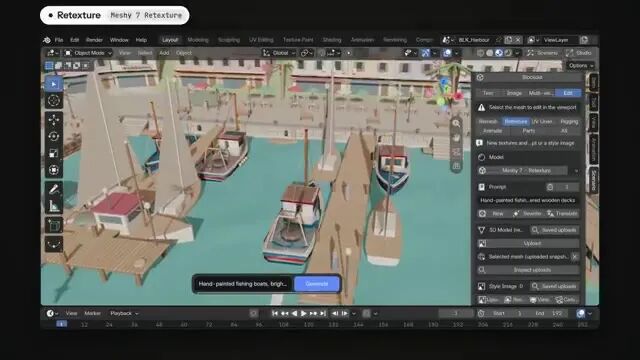Click the new scene icon beside BLK_Harbour

(508, 40)
